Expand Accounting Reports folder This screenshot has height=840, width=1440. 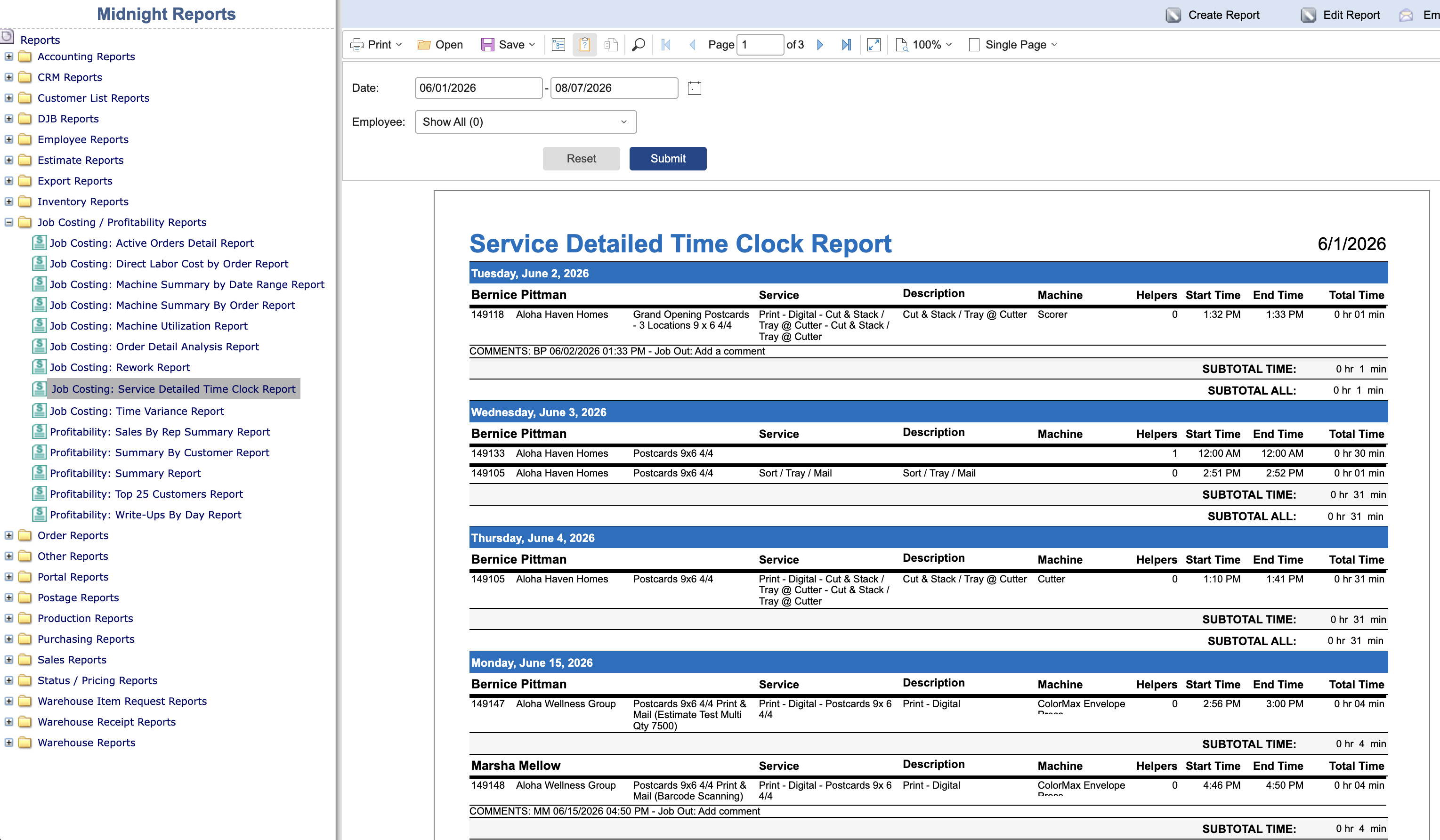[8, 57]
